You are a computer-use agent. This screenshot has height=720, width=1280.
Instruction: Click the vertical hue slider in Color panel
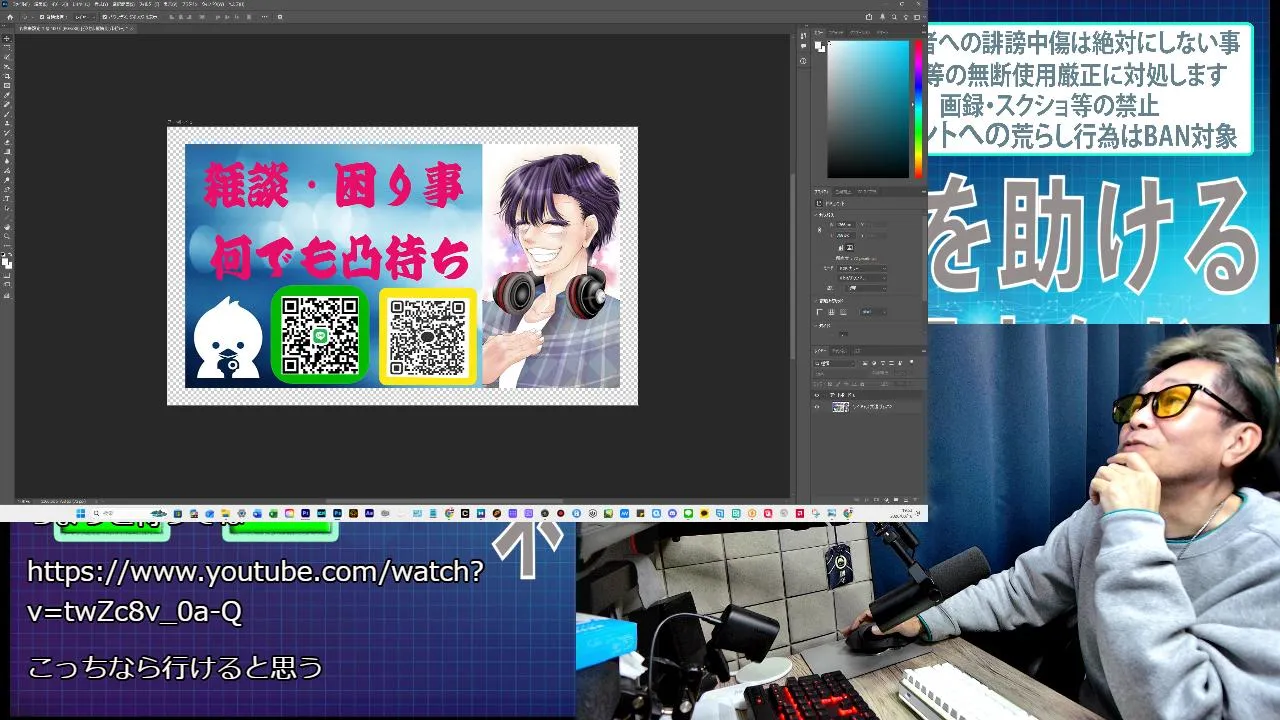[x=917, y=108]
